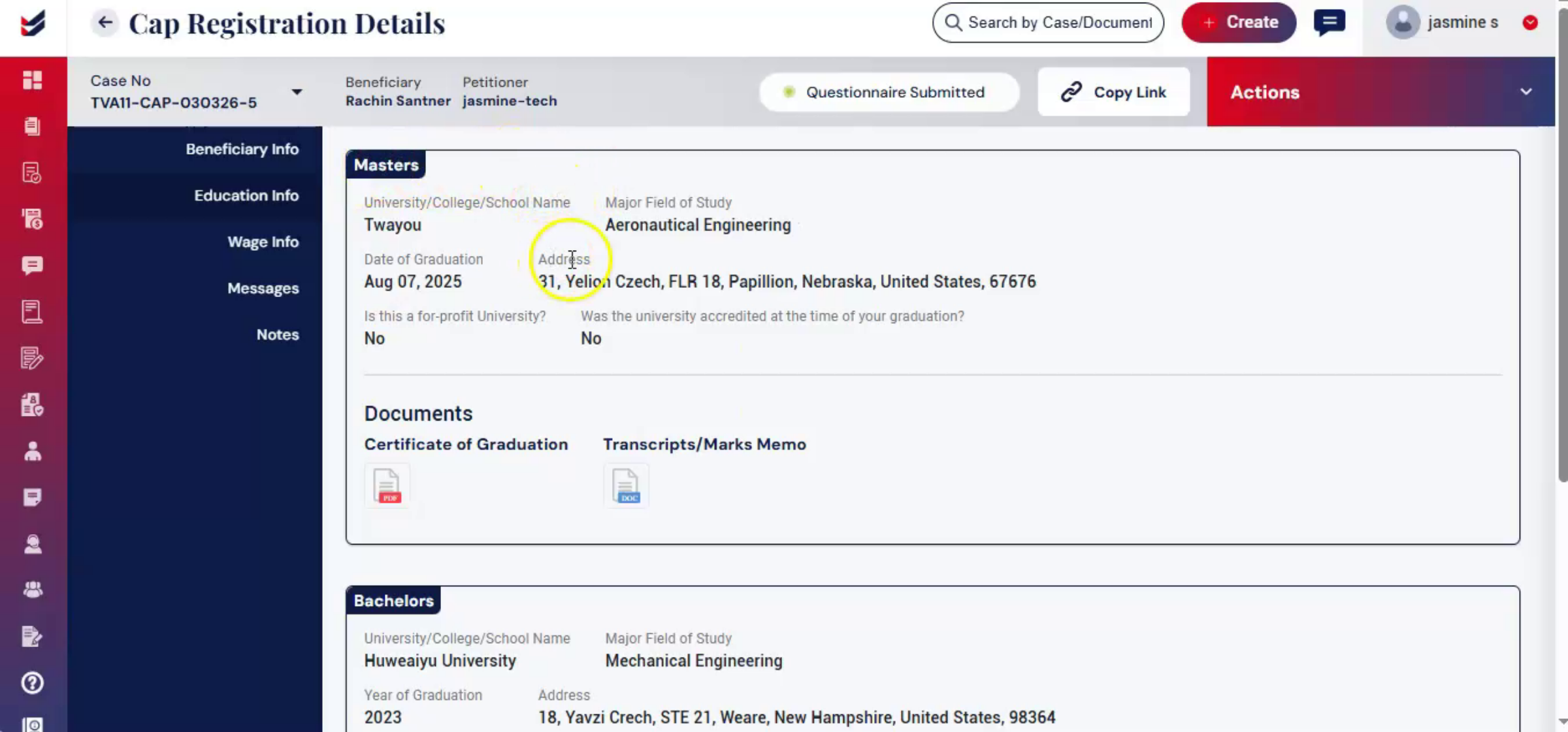Open the dashboard grid icon in sidebar

pyautogui.click(x=33, y=80)
